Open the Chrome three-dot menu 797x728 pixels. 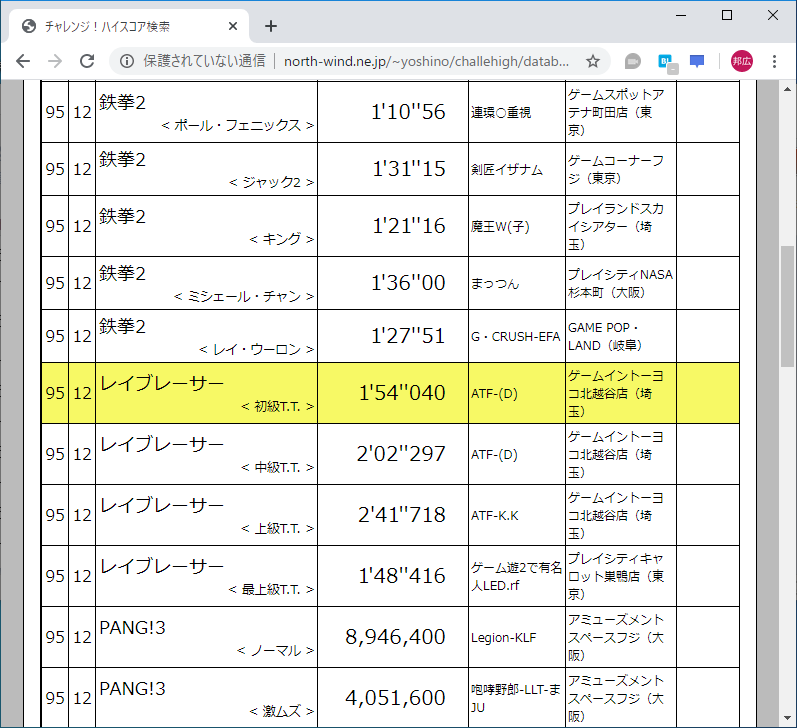774,62
